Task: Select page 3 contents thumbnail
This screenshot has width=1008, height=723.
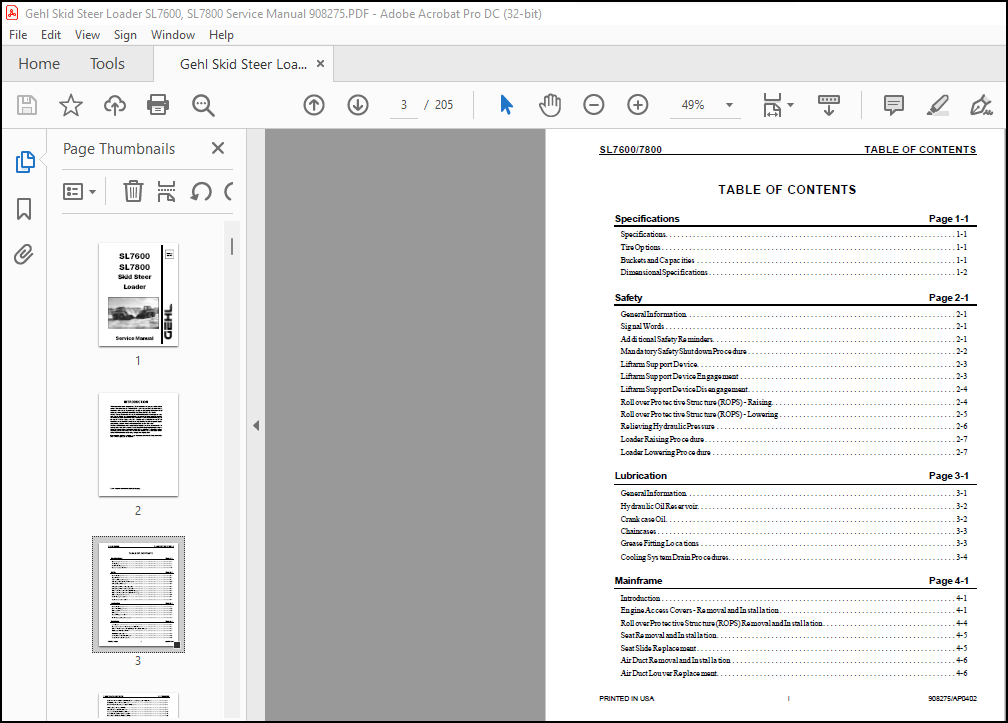Action: [x=138, y=594]
